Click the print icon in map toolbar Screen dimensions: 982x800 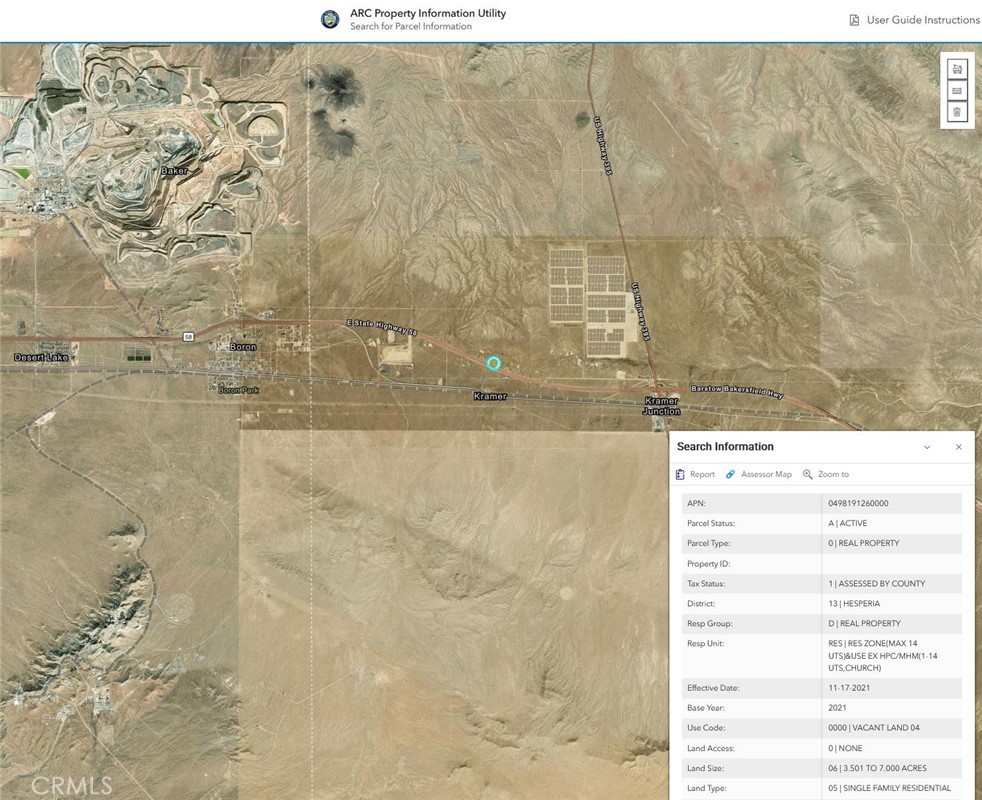click(957, 69)
